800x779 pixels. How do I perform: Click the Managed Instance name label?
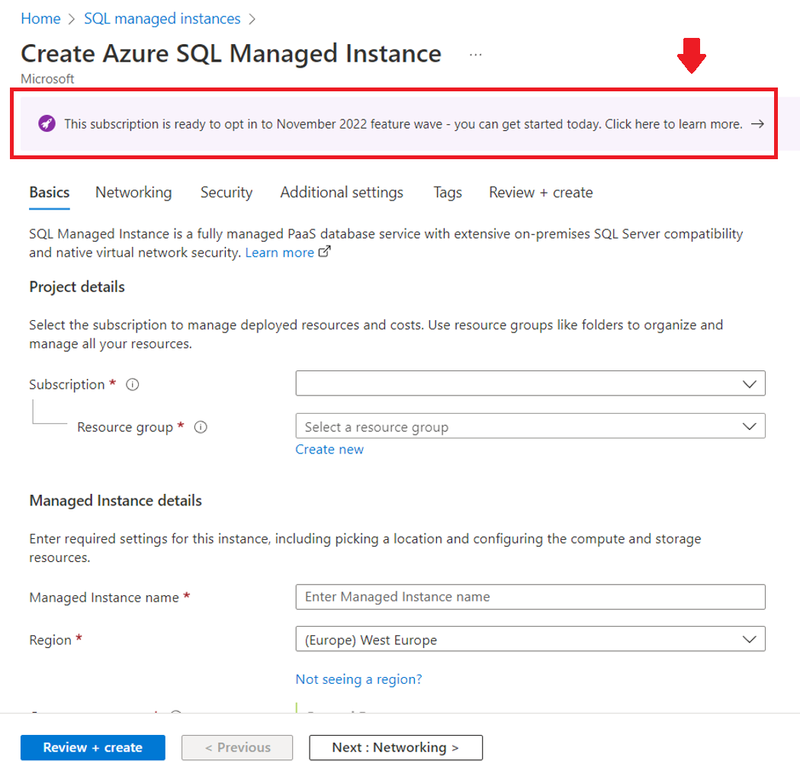[104, 597]
